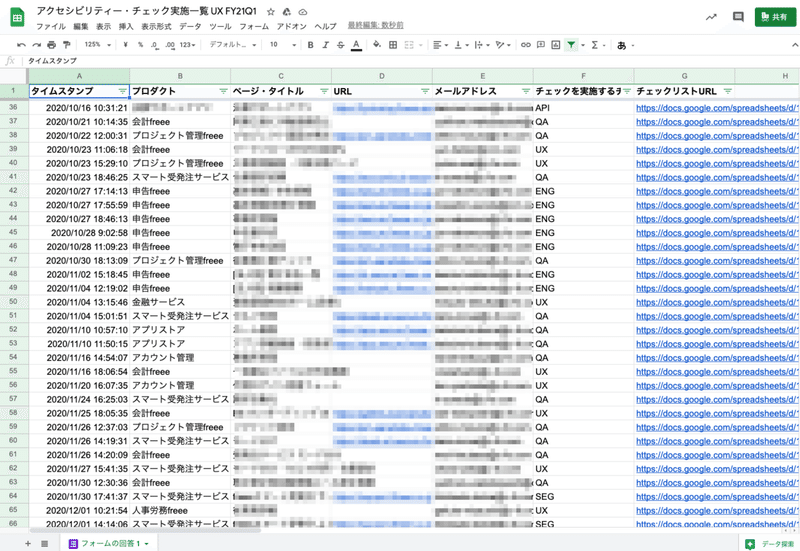Open vertical align dropdown
Screen dimensions: 800x551
pos(461,45)
